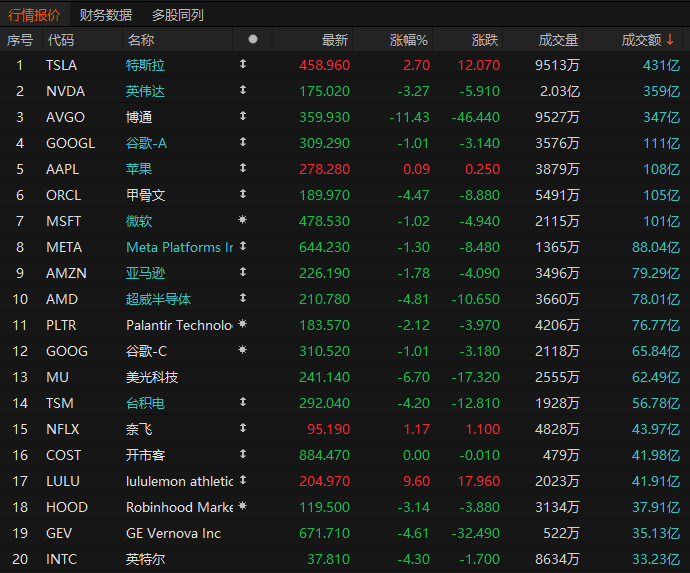
Task: Select the AVGO ticker code
Action: click(x=65, y=117)
